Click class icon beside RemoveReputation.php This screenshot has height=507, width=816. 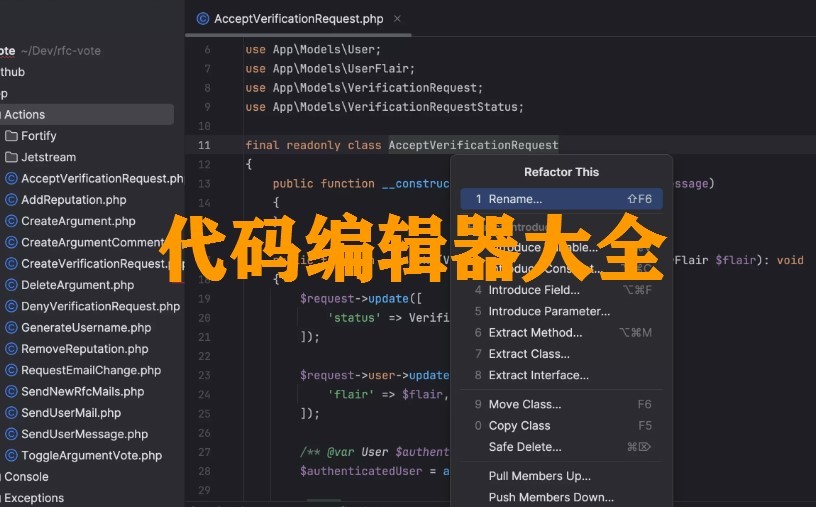pyautogui.click(x=11, y=349)
